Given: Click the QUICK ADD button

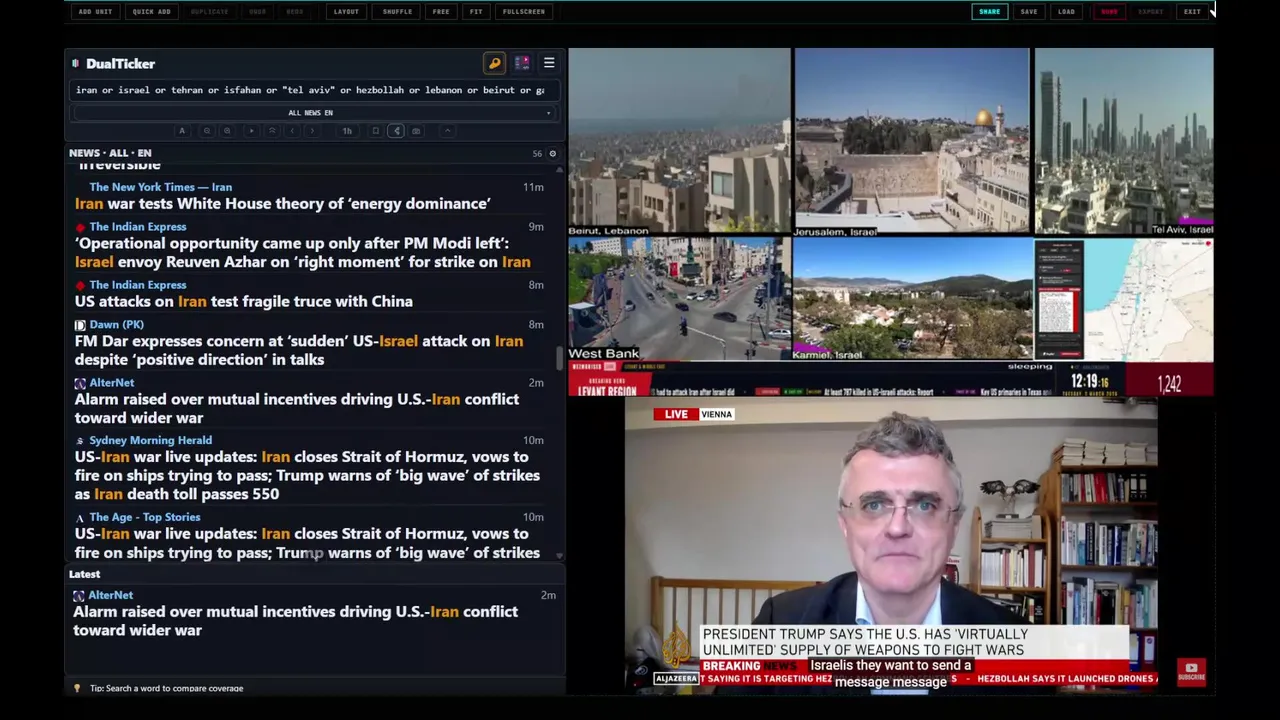Looking at the screenshot, I should [x=152, y=12].
